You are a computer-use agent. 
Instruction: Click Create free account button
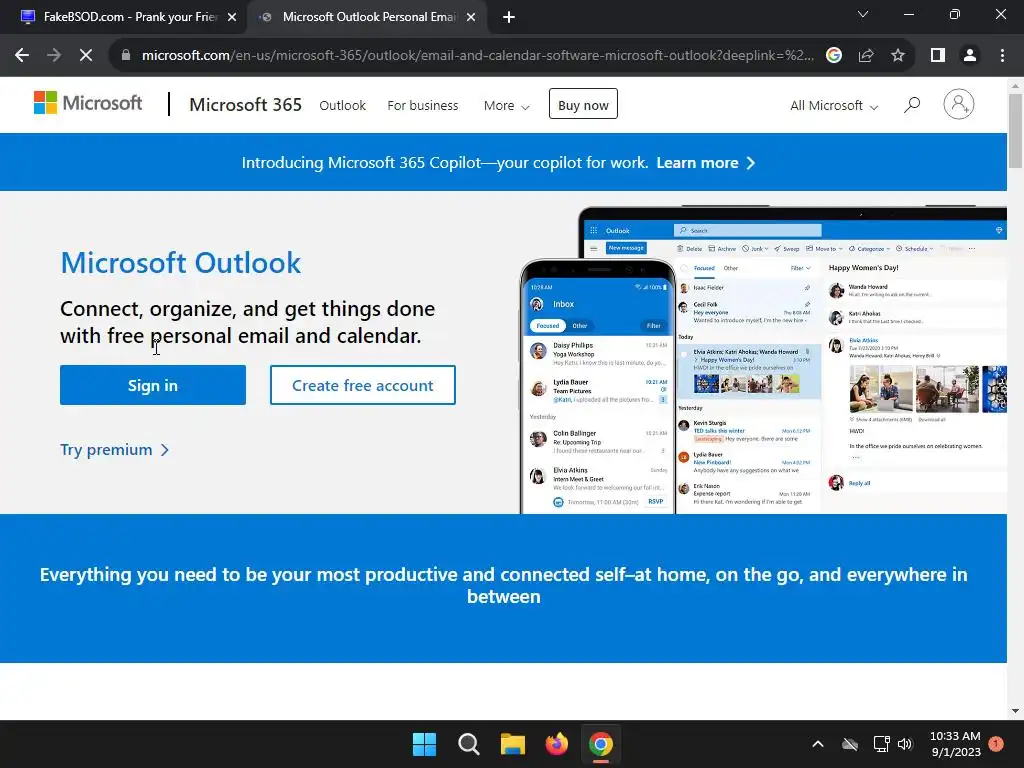362,385
